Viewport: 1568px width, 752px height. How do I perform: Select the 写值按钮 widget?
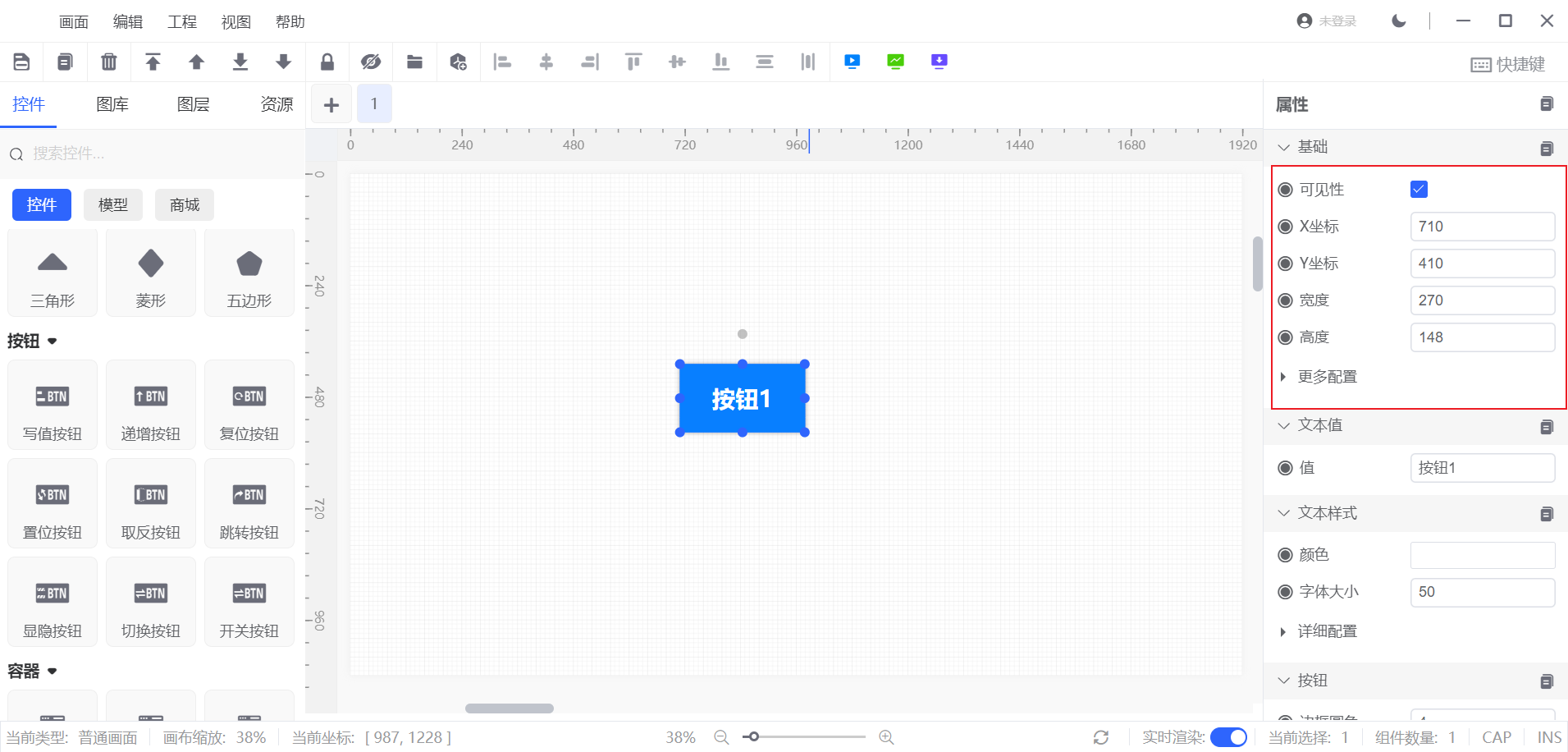pyautogui.click(x=53, y=406)
